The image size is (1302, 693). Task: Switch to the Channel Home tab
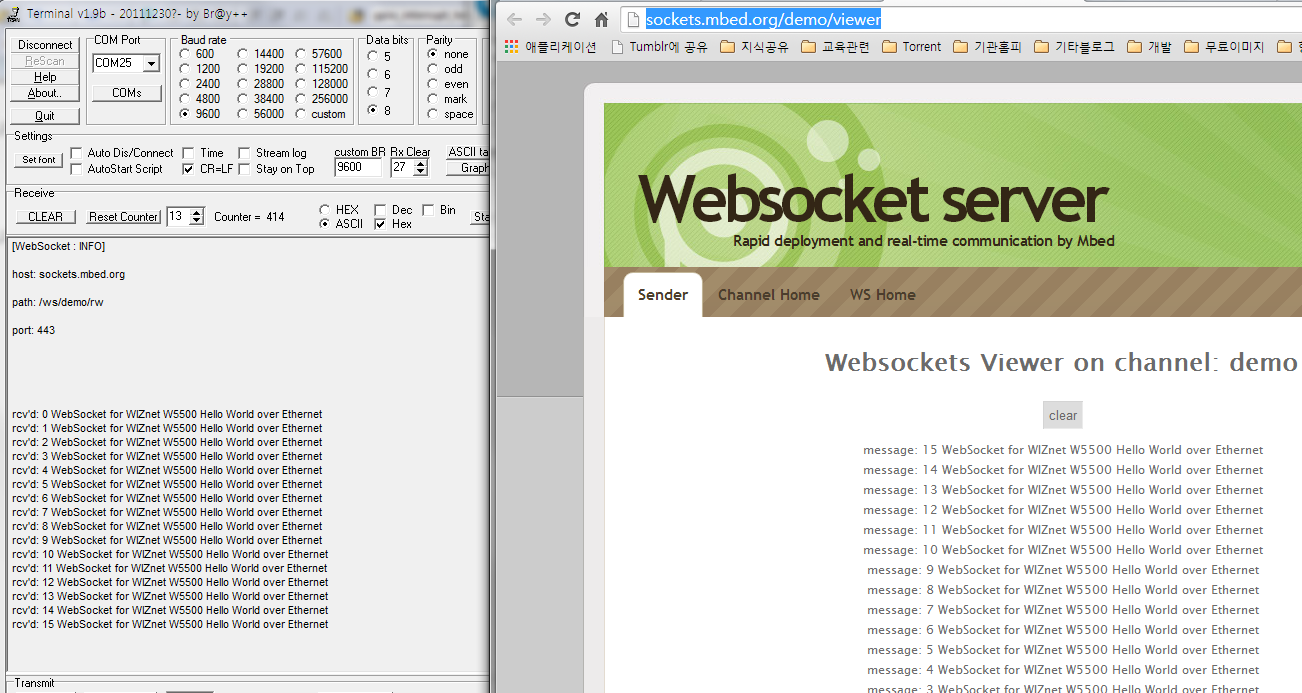pyautogui.click(x=768, y=295)
